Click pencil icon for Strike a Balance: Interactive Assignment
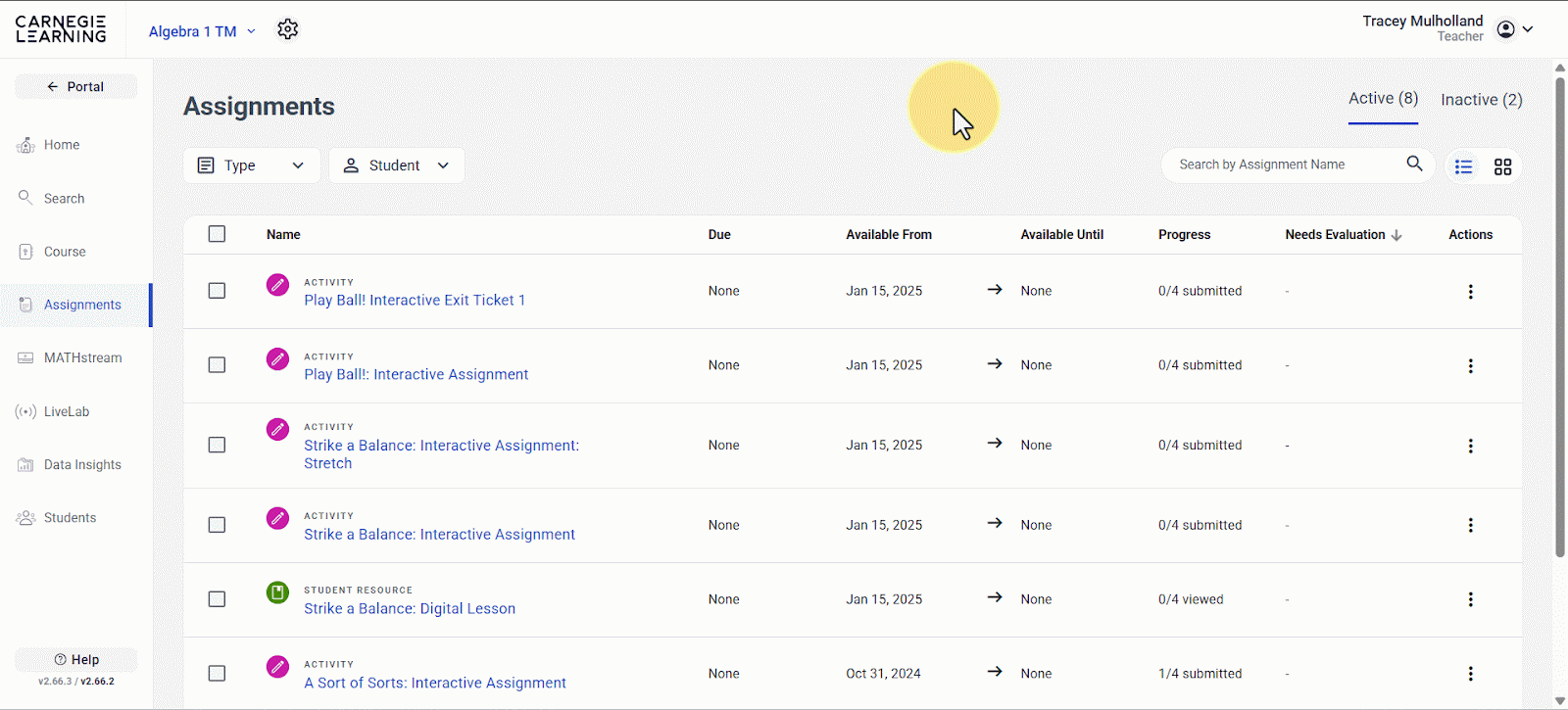The width and height of the screenshot is (1568, 710). [278, 518]
